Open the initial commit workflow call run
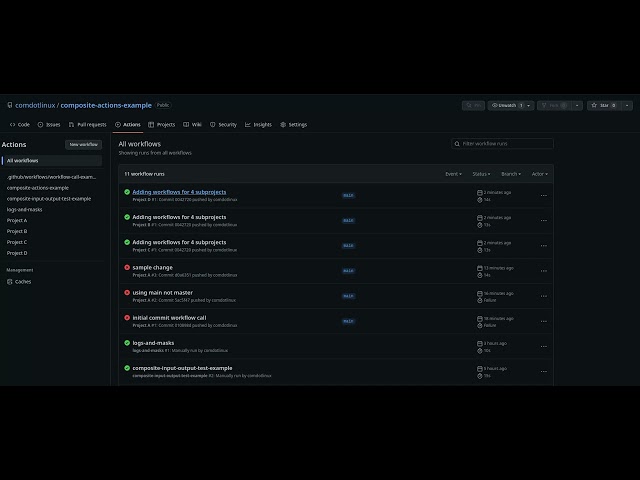 tap(169, 318)
